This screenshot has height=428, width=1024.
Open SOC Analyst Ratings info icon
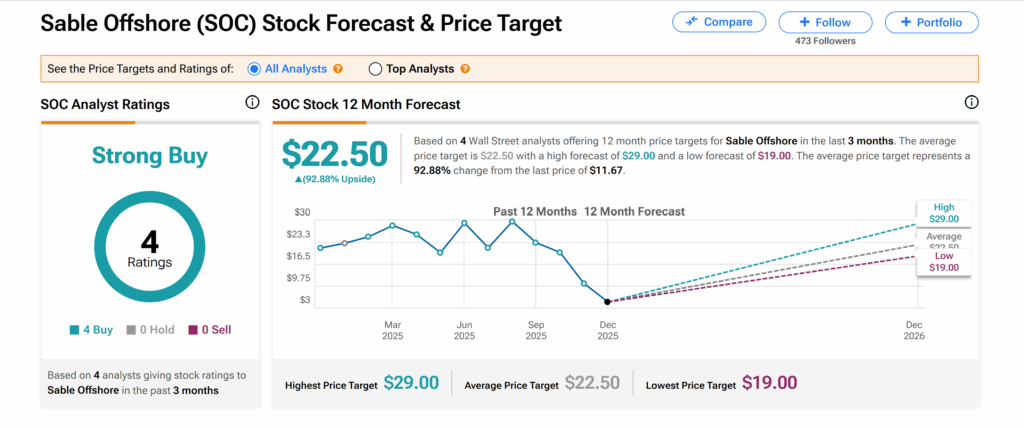(x=252, y=103)
